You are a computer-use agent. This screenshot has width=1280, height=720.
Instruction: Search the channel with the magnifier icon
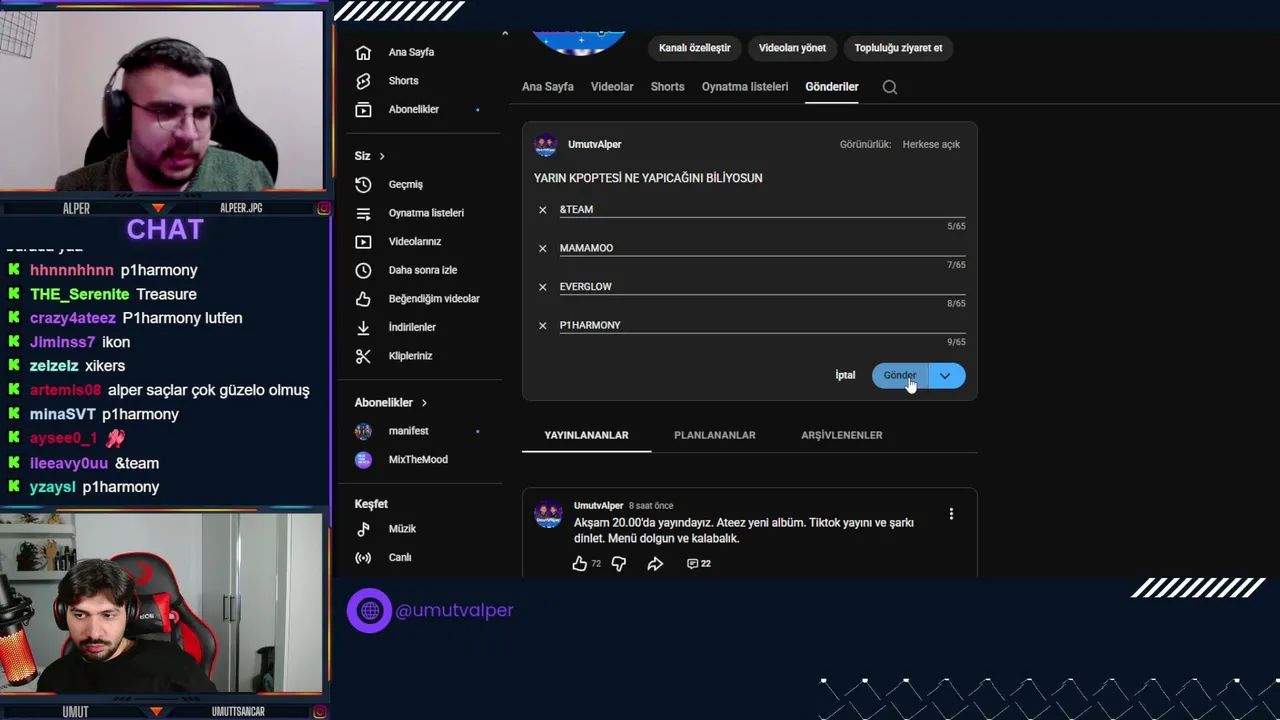coord(890,87)
